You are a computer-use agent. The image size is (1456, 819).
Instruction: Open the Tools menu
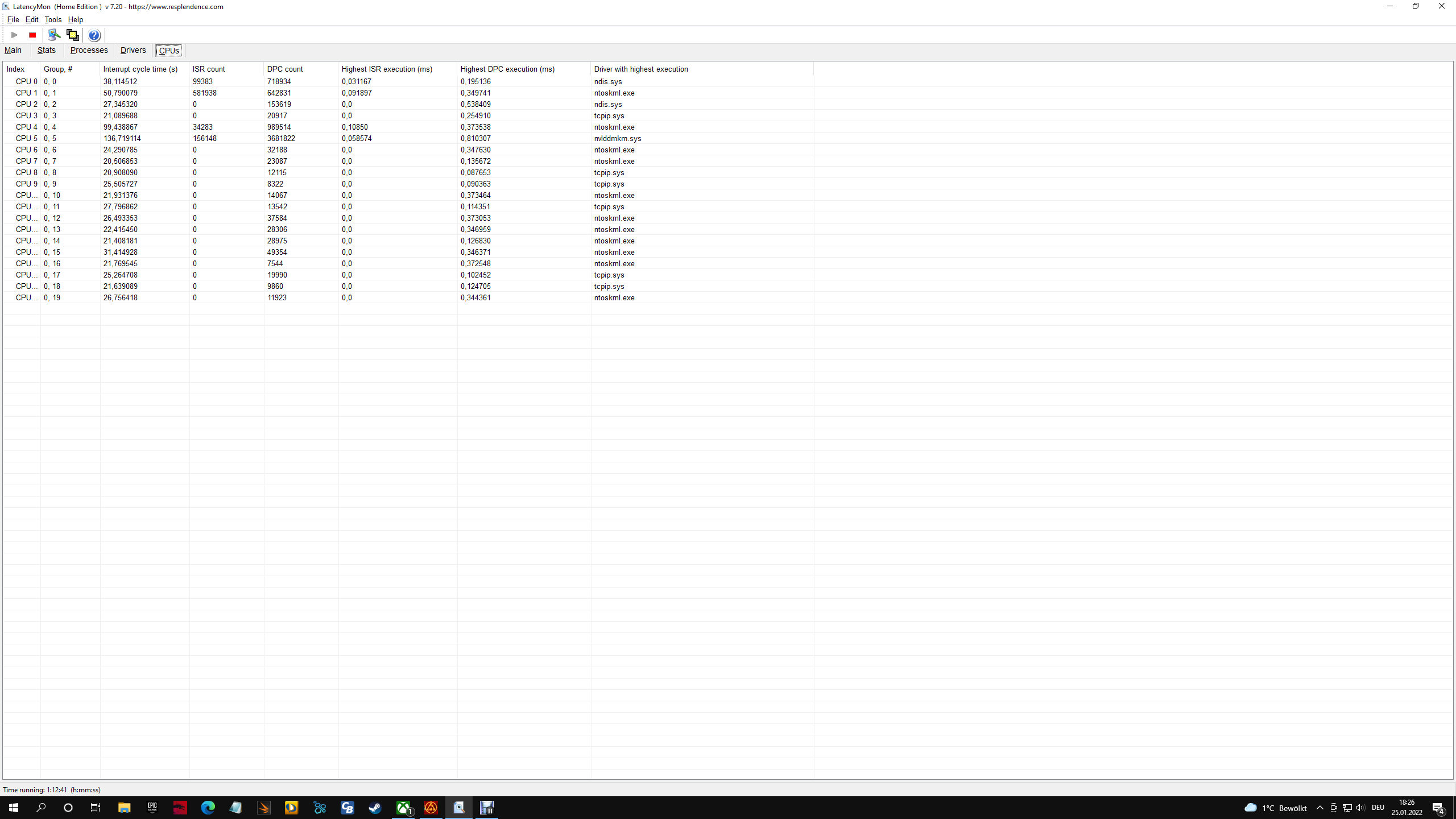pyautogui.click(x=53, y=19)
